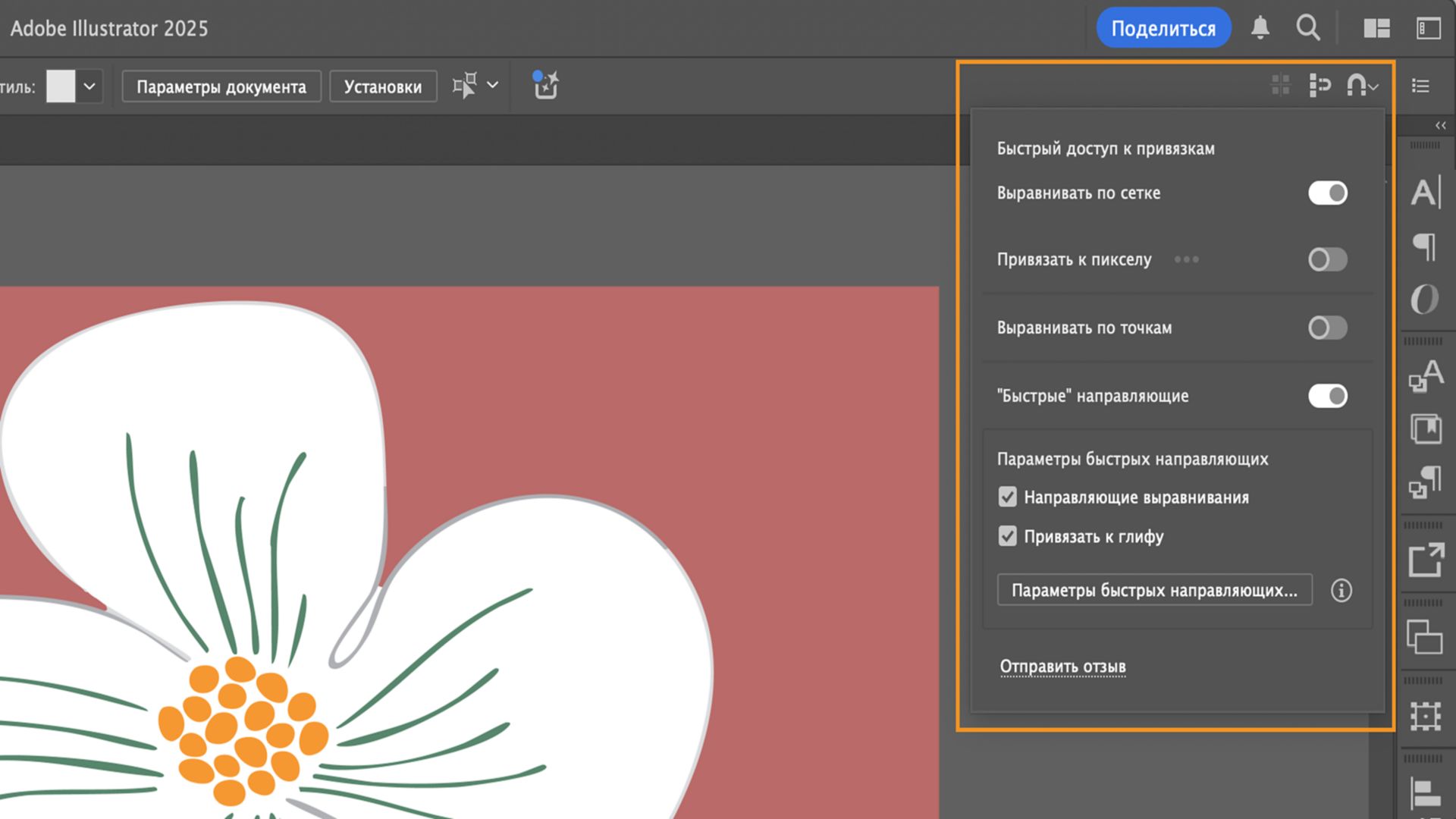This screenshot has width=1456, height=819.
Task: Open the Character panel icon
Action: click(x=1425, y=193)
